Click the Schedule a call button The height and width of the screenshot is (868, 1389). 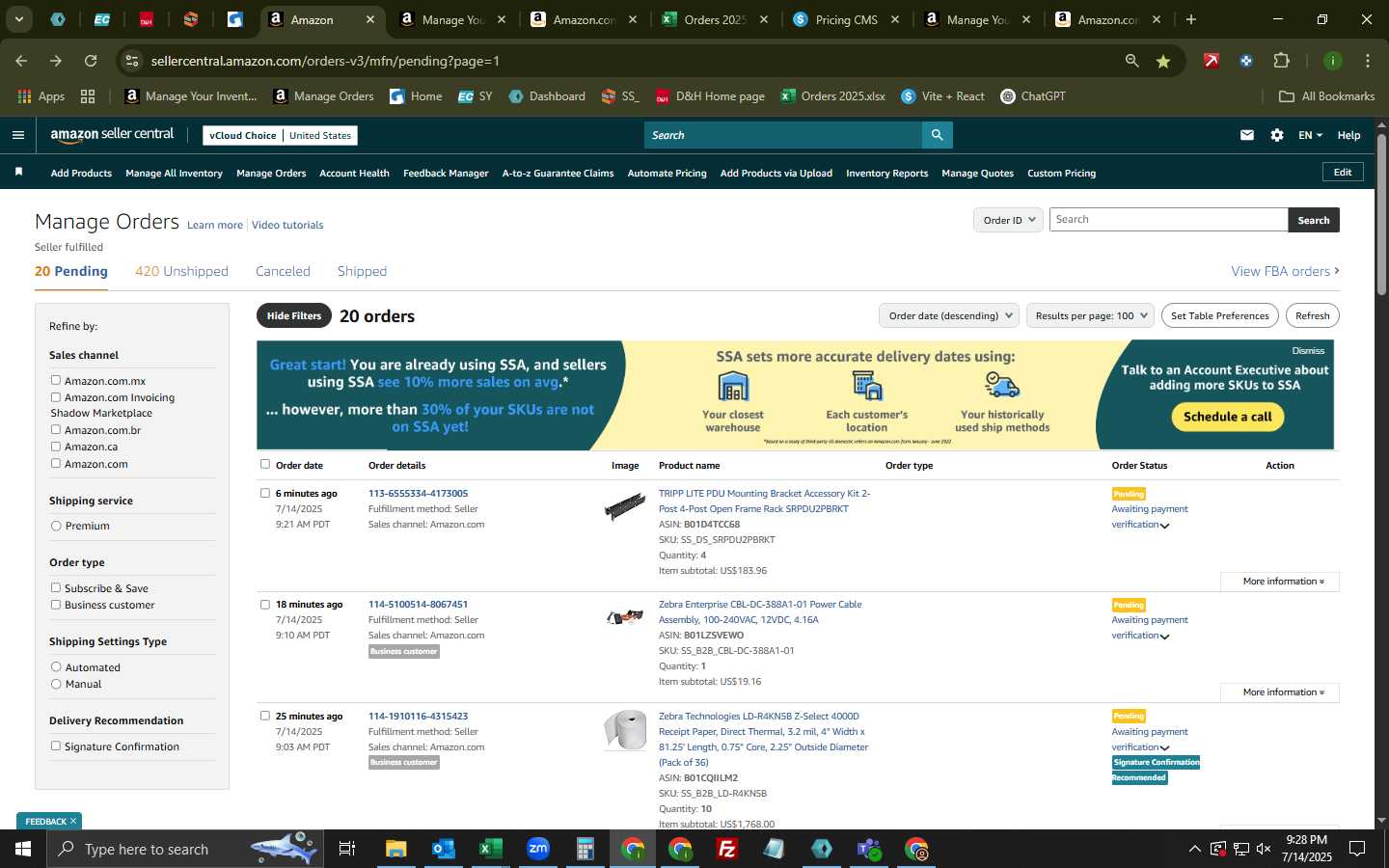1227,417
